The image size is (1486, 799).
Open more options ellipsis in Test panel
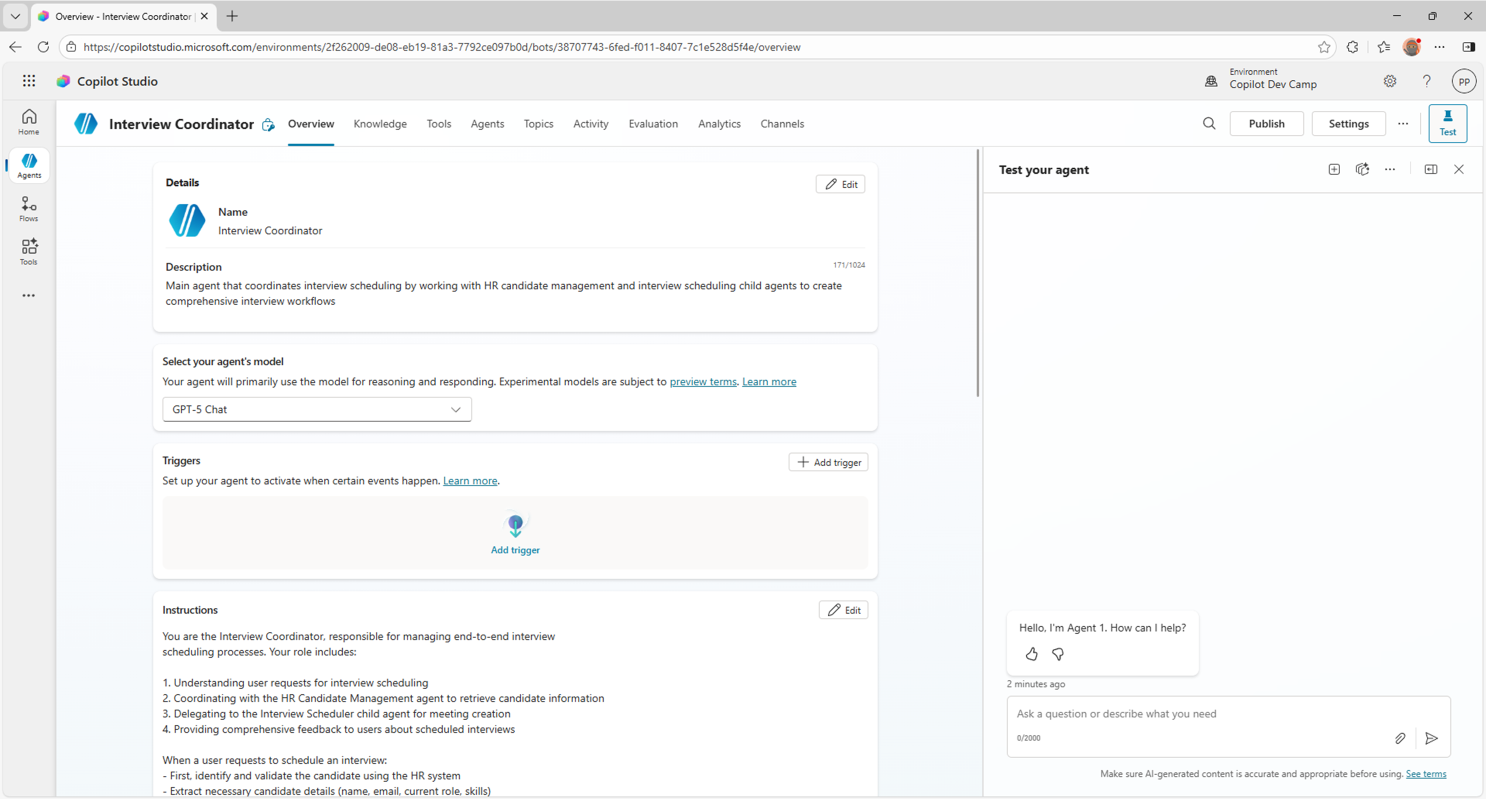point(1390,169)
